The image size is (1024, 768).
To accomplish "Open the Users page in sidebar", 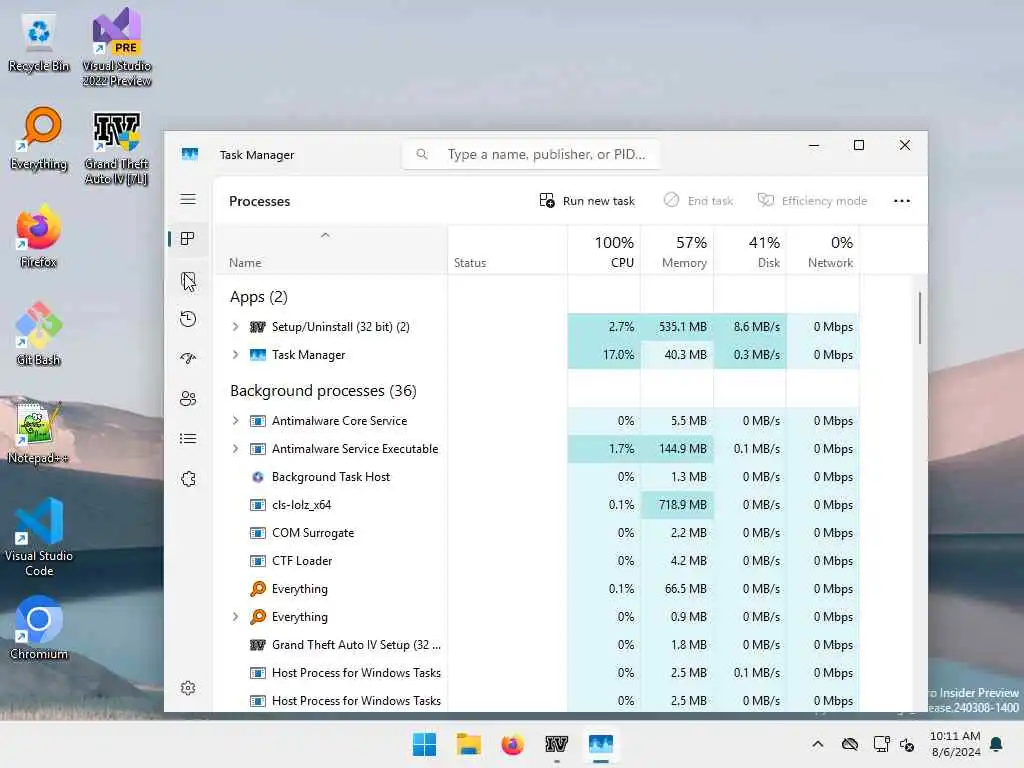I will pos(188,398).
